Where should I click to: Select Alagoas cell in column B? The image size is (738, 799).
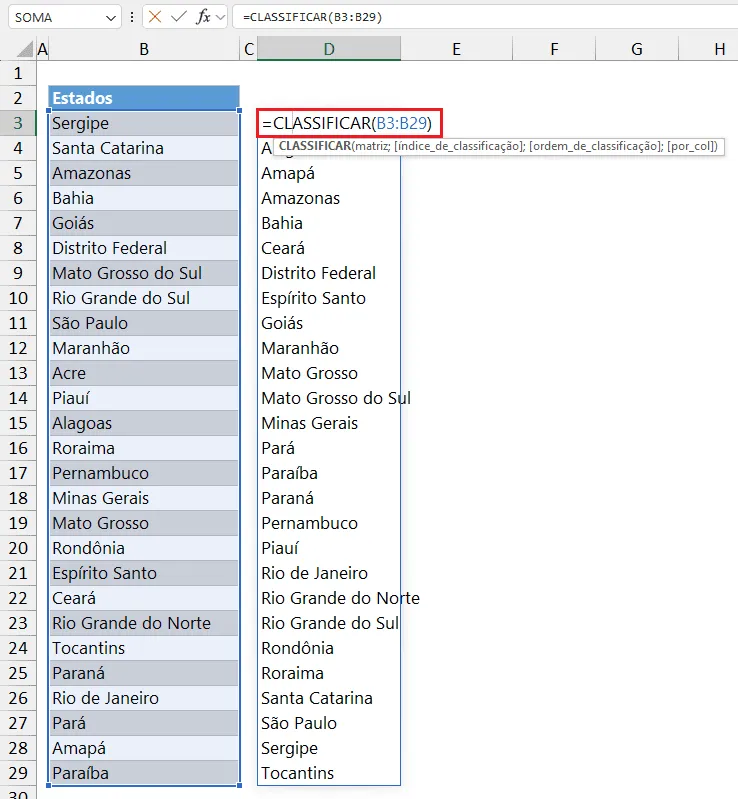[x=144, y=423]
